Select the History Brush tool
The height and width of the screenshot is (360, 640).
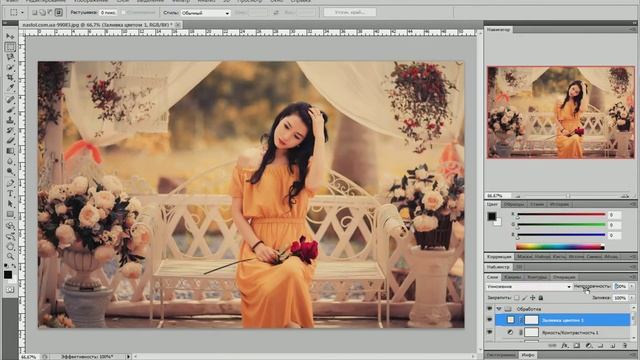tap(10, 130)
